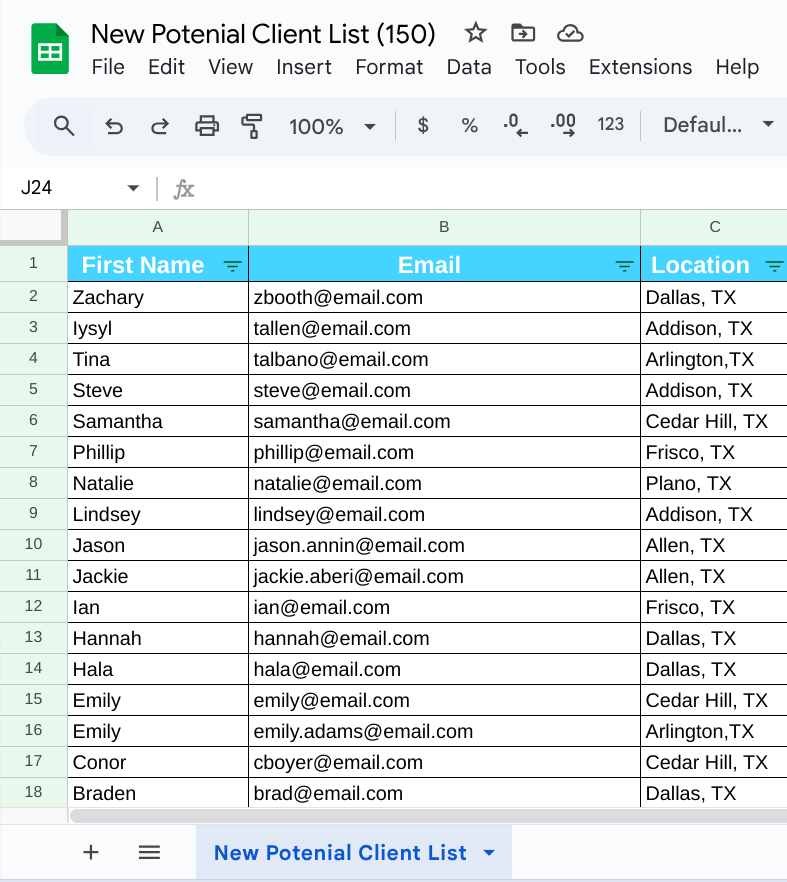Click the move to folder icon

click(x=522, y=33)
